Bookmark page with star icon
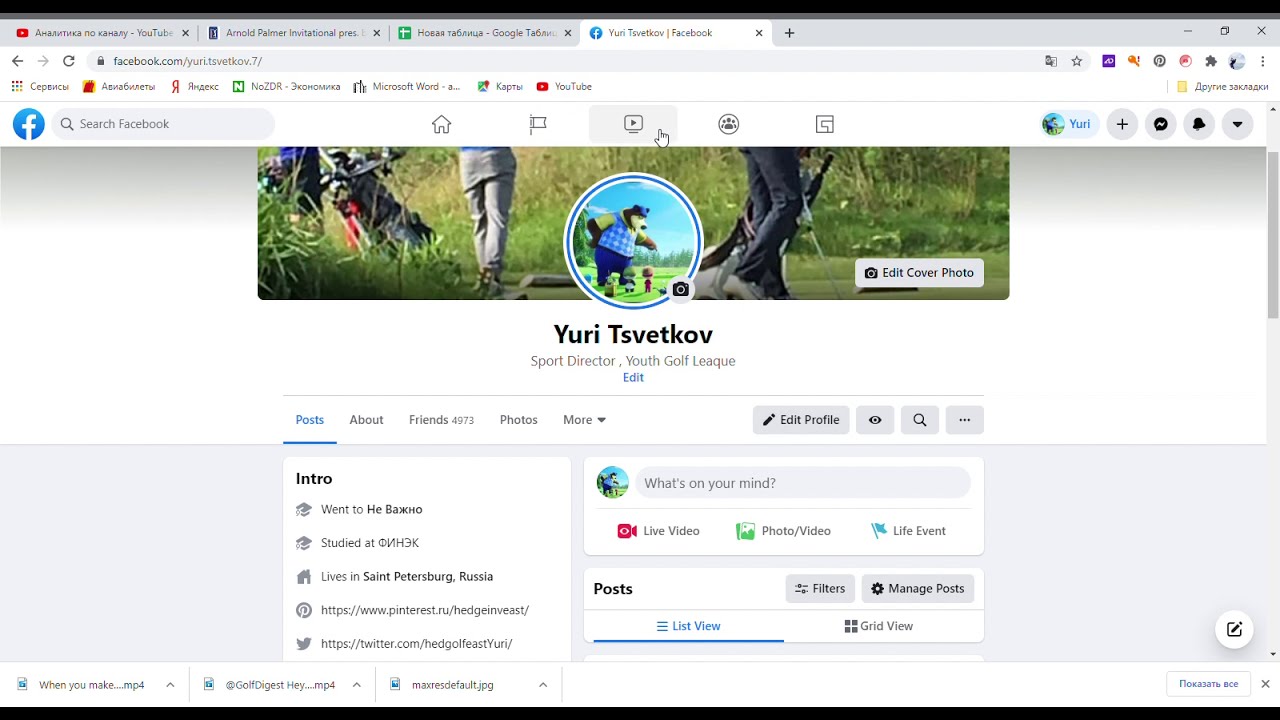Screen dimensions: 1280x720 (x=1077, y=61)
